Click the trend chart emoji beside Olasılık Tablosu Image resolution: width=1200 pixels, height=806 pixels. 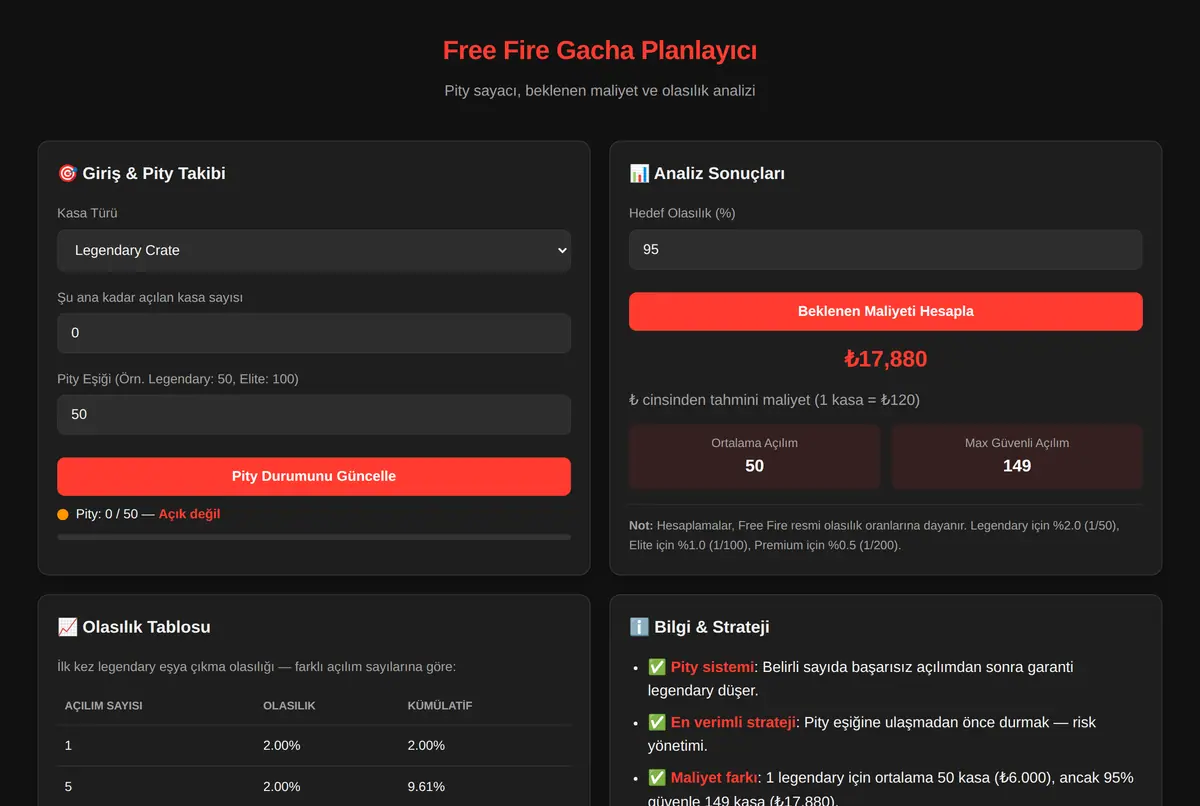point(68,627)
